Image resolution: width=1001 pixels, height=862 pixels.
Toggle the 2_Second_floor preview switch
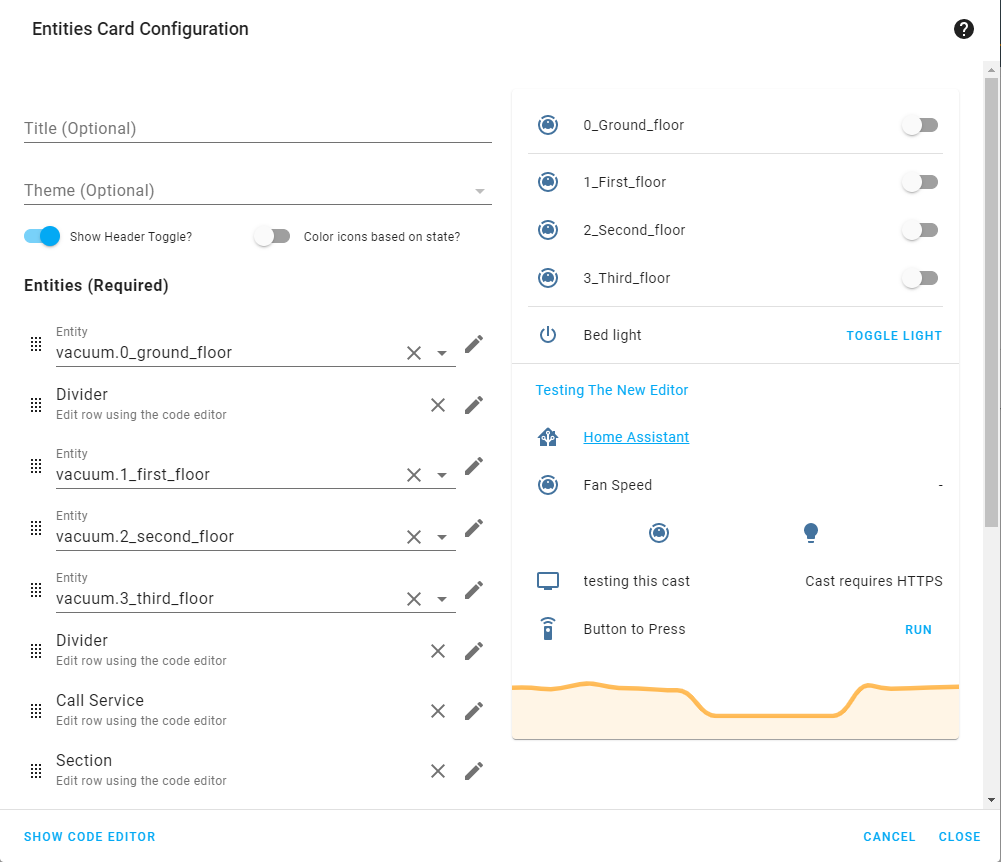(x=920, y=230)
